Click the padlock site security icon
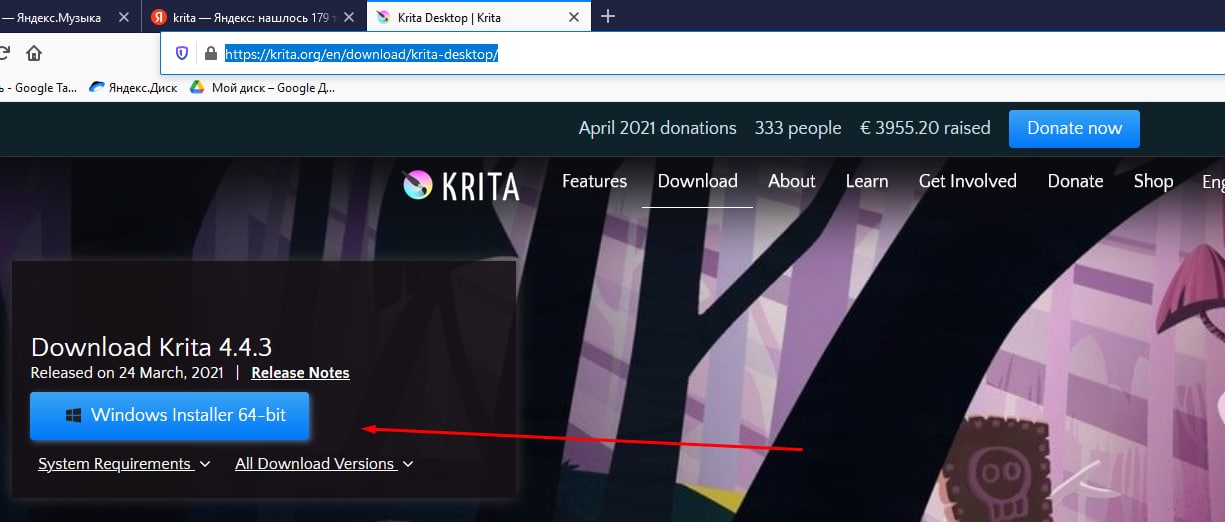 point(210,54)
